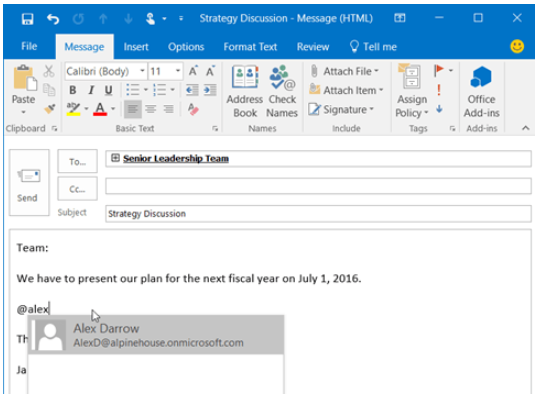Click the Shrink Font icon

click(210, 71)
